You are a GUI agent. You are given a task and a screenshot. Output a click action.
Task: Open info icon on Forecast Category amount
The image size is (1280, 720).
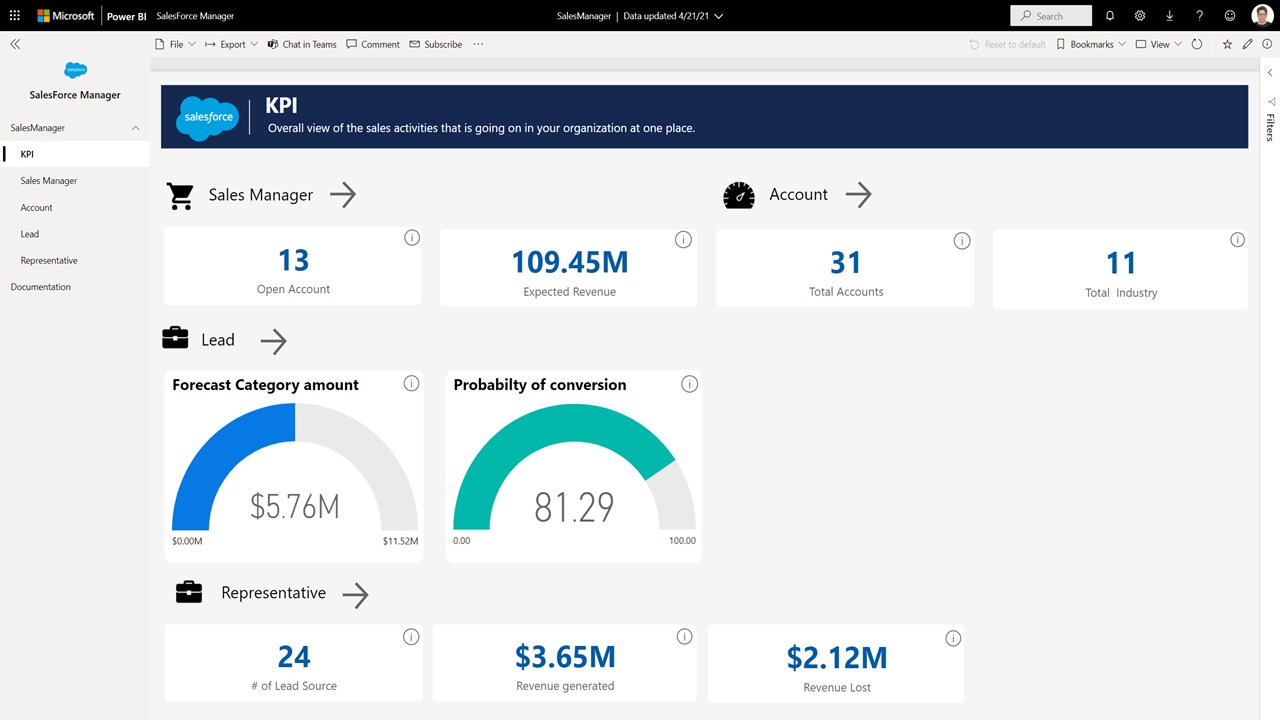[x=411, y=384]
